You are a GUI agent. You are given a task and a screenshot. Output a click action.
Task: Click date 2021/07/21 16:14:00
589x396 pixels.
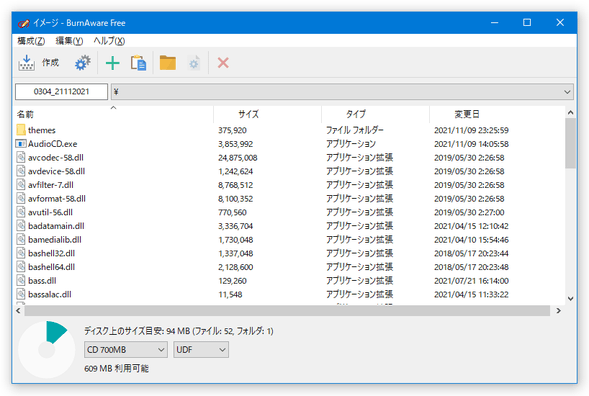pyautogui.click(x=471, y=281)
